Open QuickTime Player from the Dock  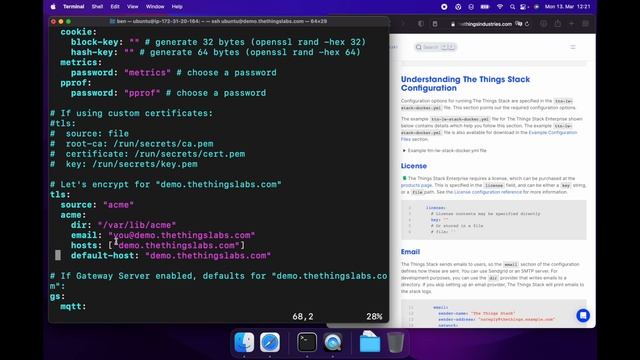tap(333, 342)
